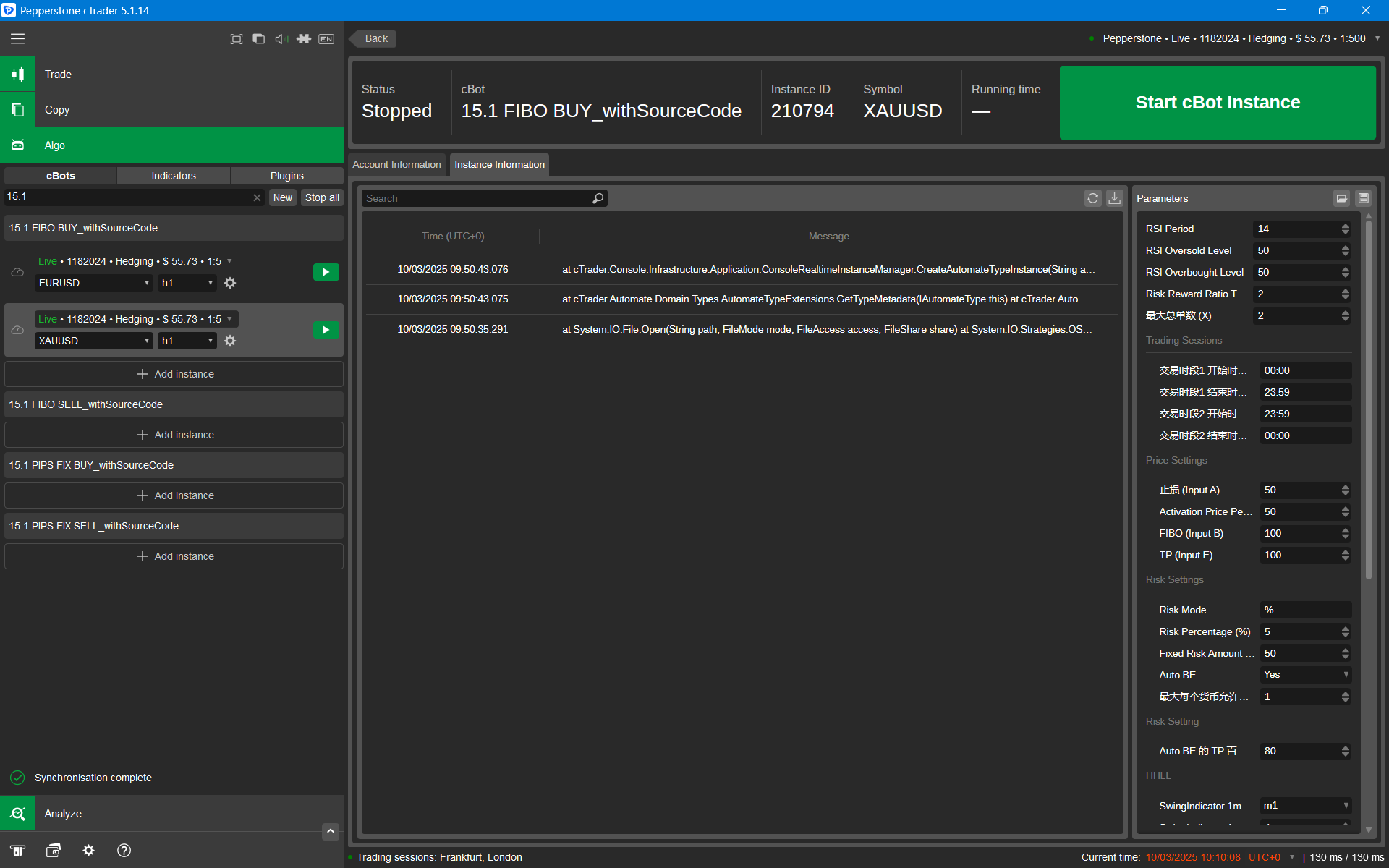The image size is (1389, 868).
Task: Start the EURUSD instance play button
Action: (x=326, y=272)
